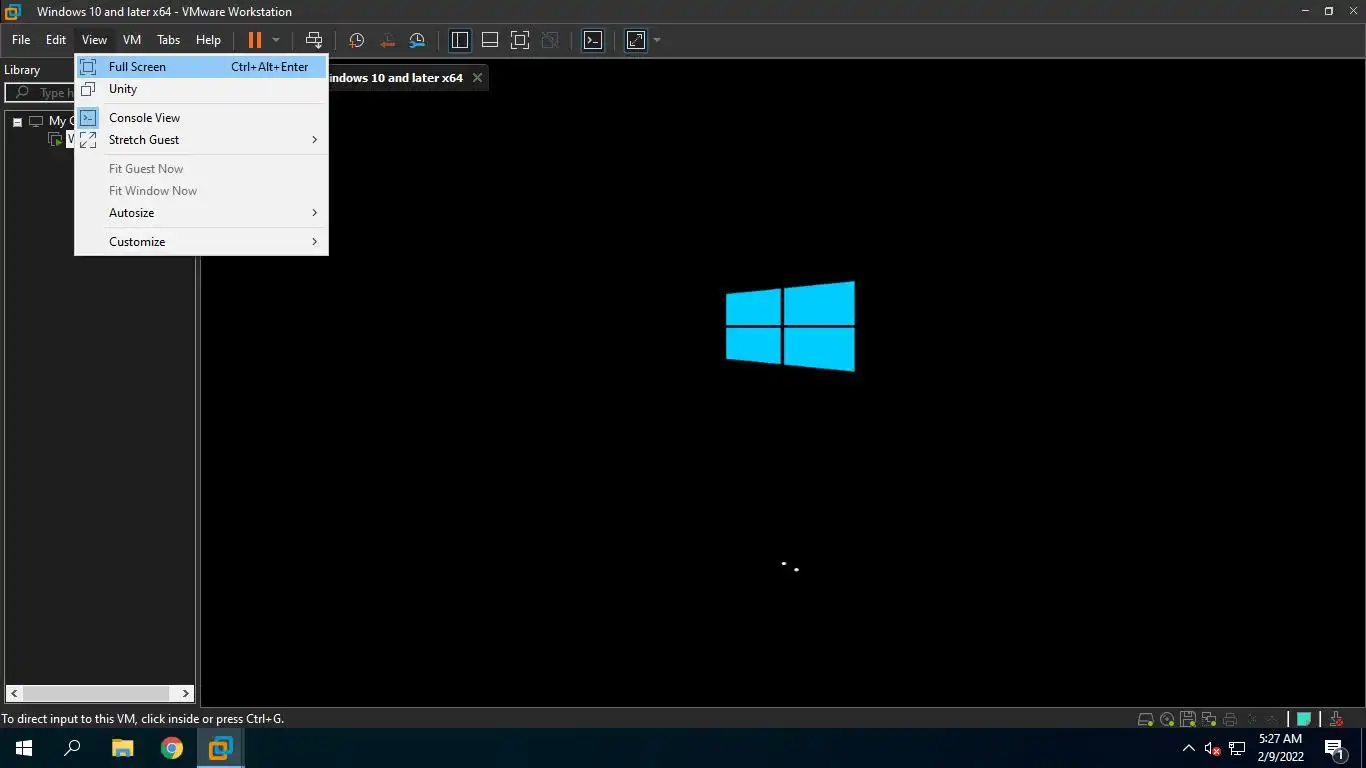Toggle console view toolbar icon

coord(593,40)
